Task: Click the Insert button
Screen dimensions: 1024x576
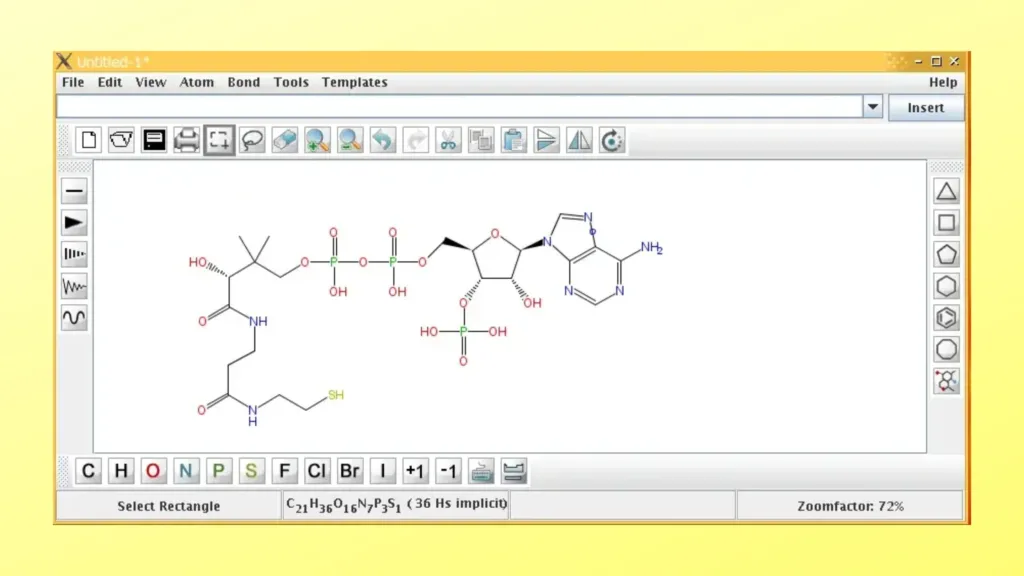Action: click(x=925, y=107)
